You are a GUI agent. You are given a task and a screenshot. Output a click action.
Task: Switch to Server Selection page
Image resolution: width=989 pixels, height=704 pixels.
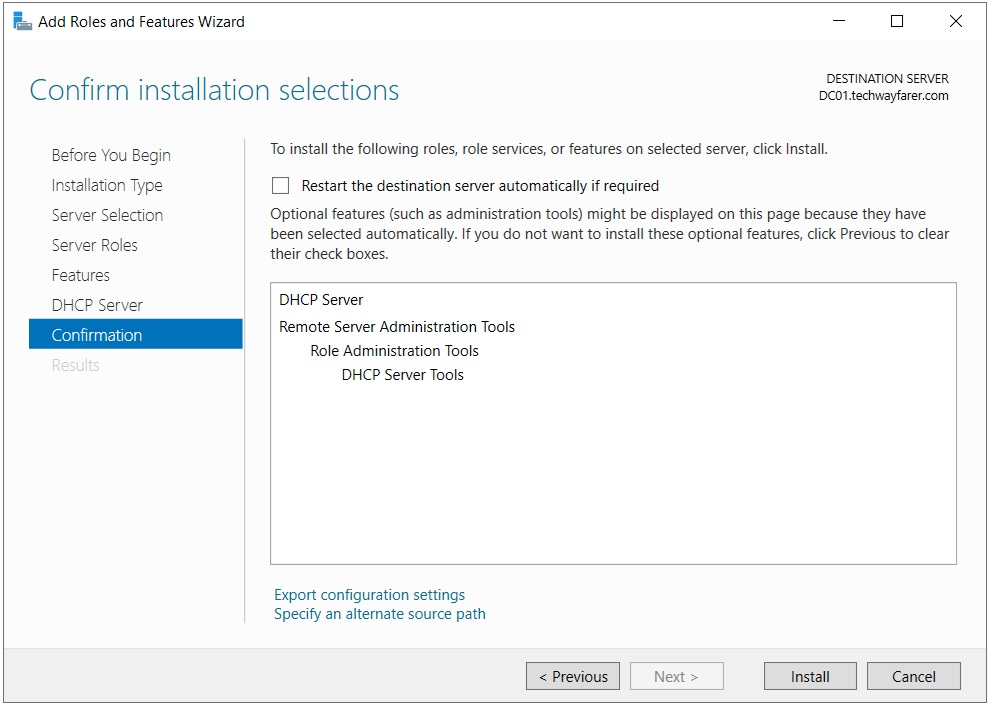tap(107, 215)
